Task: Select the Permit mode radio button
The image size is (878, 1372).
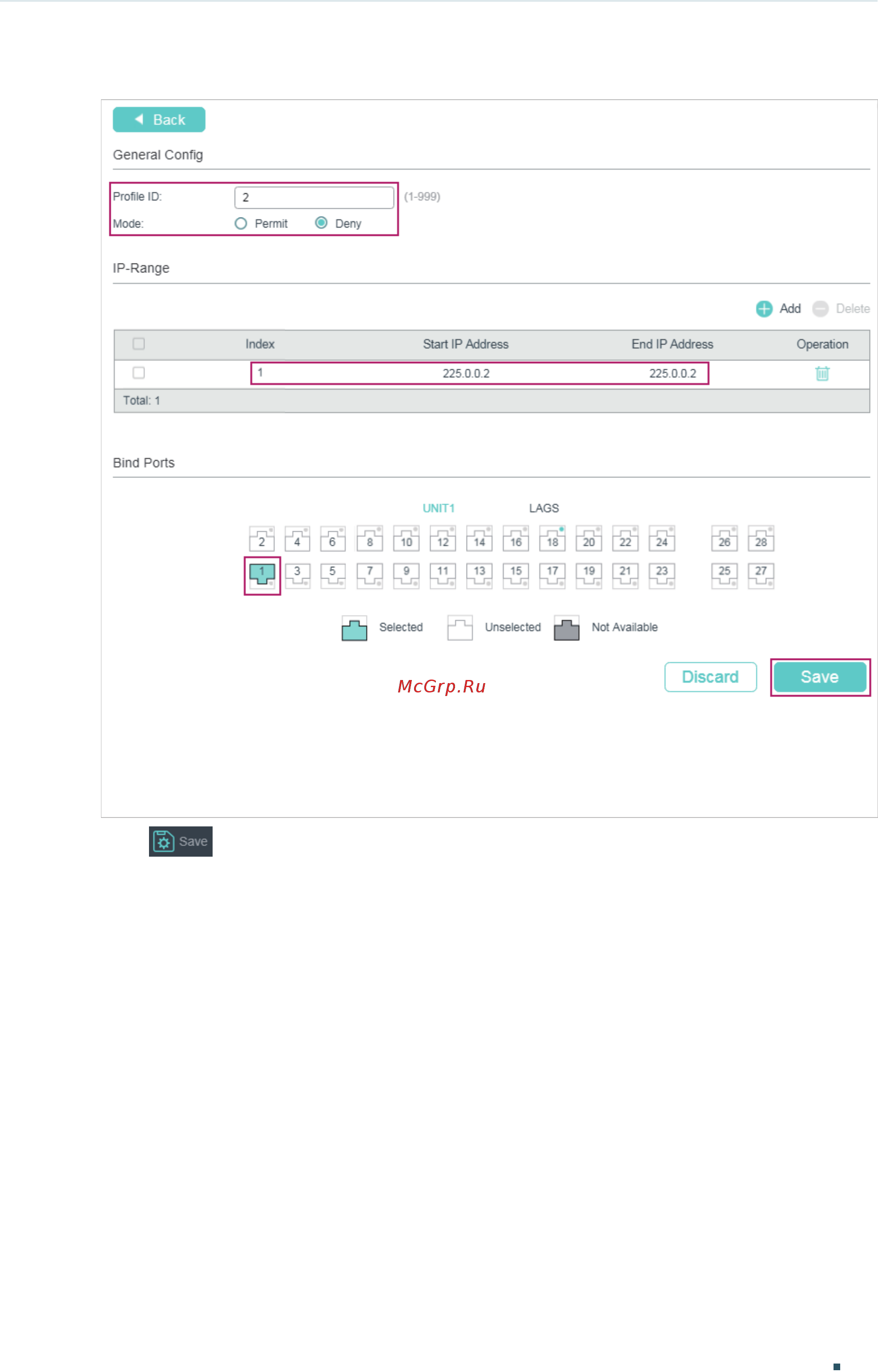Action: 241,223
